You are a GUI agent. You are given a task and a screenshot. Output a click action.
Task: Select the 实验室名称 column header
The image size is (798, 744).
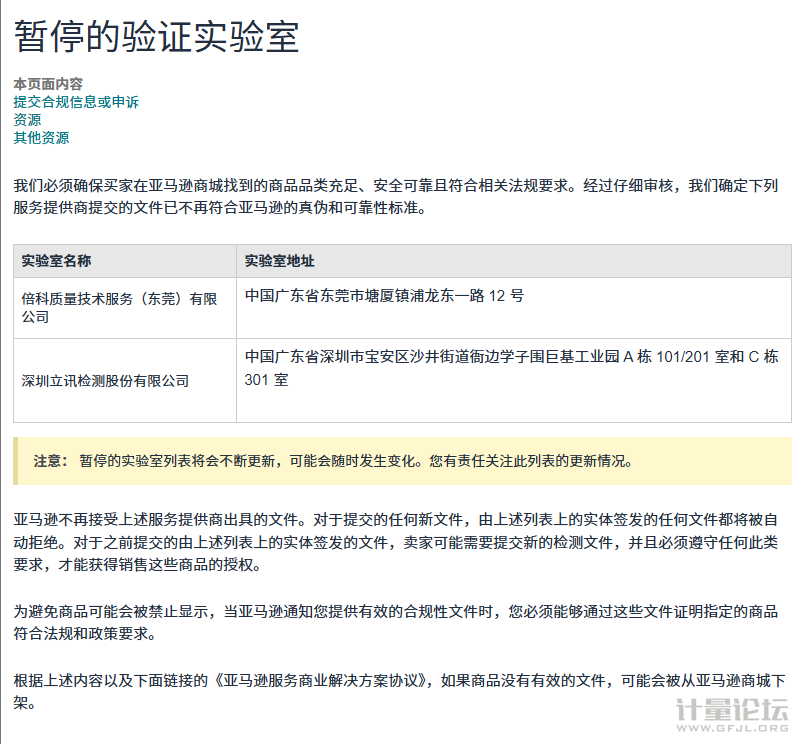coord(57,261)
